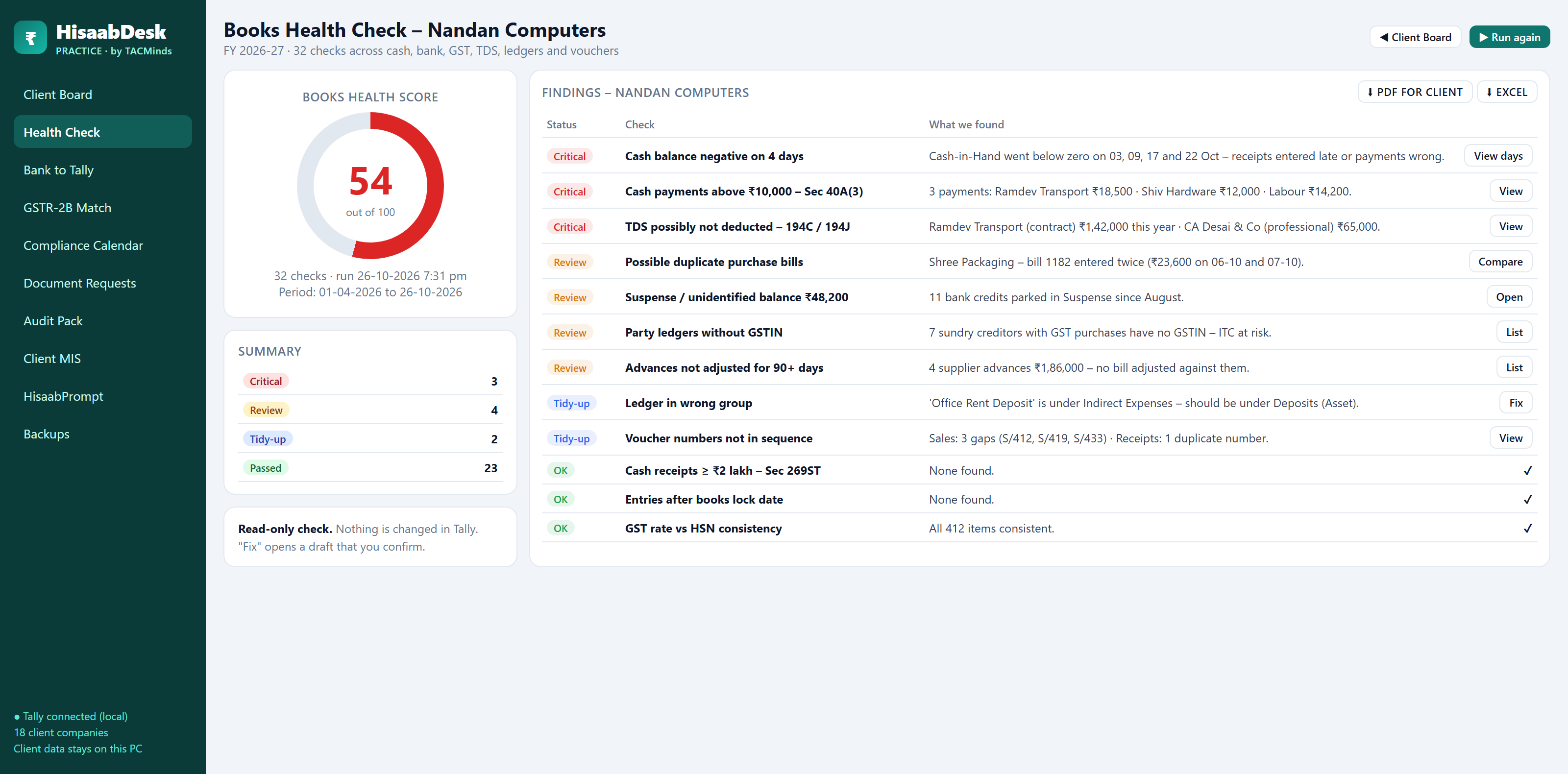1568x774 pixels.
Task: Click checkmark in Entries after books lock date row
Action: pyautogui.click(x=1527, y=500)
